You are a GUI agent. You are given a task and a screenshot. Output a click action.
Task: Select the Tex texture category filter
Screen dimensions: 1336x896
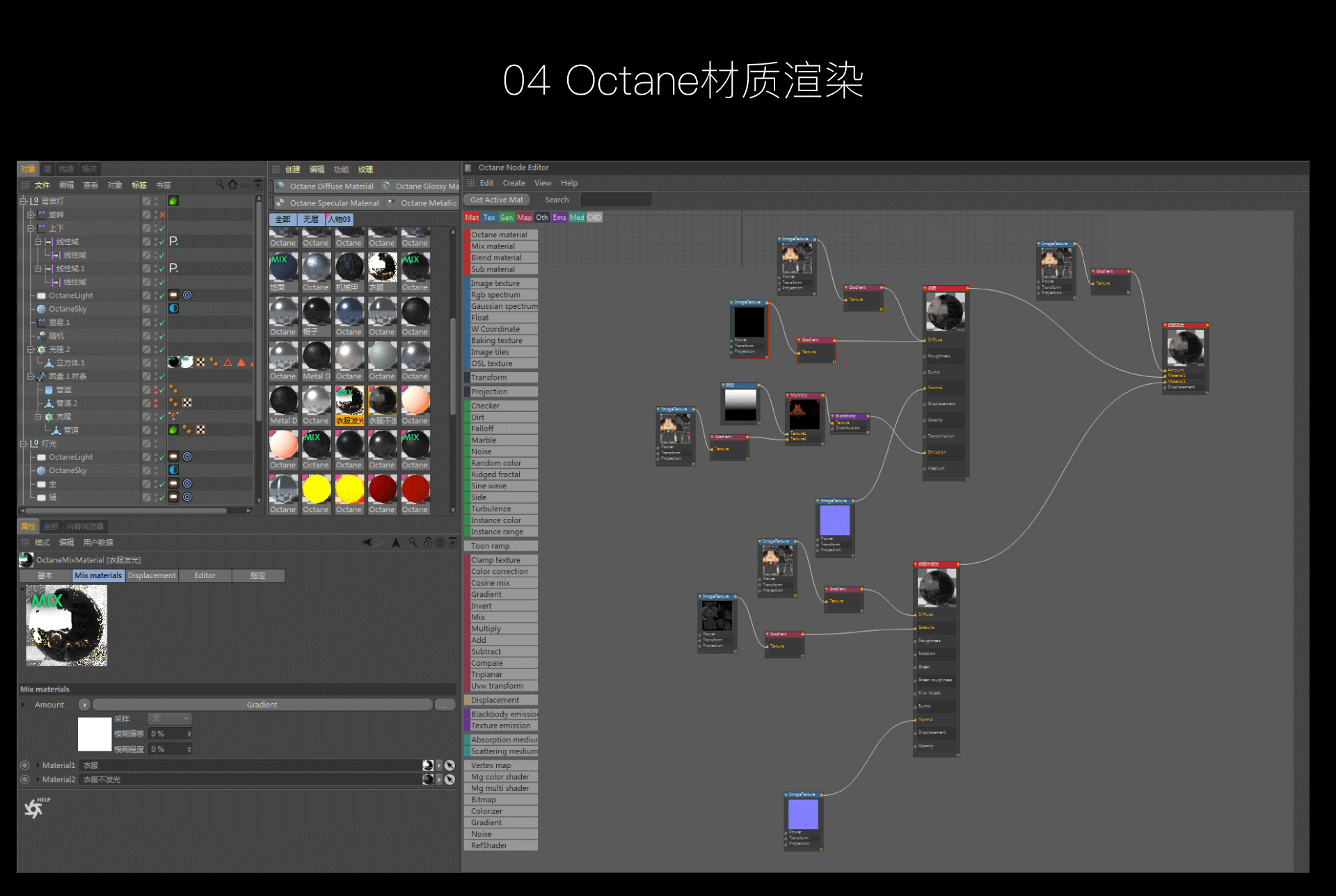[489, 217]
